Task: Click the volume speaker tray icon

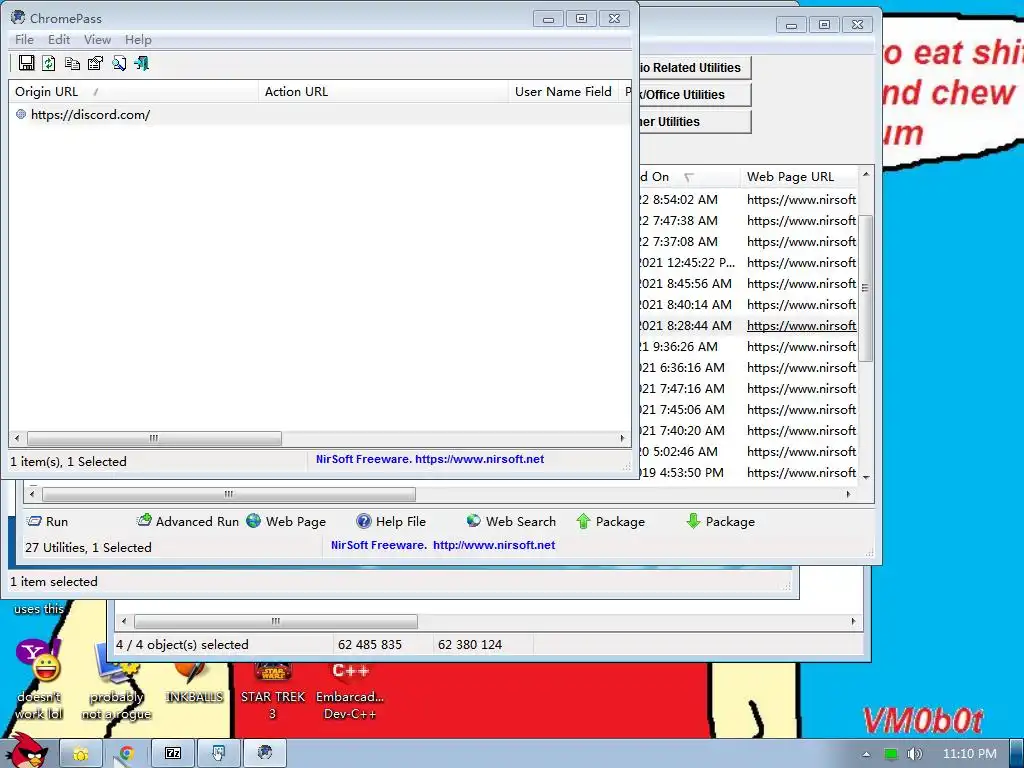Action: 914,754
